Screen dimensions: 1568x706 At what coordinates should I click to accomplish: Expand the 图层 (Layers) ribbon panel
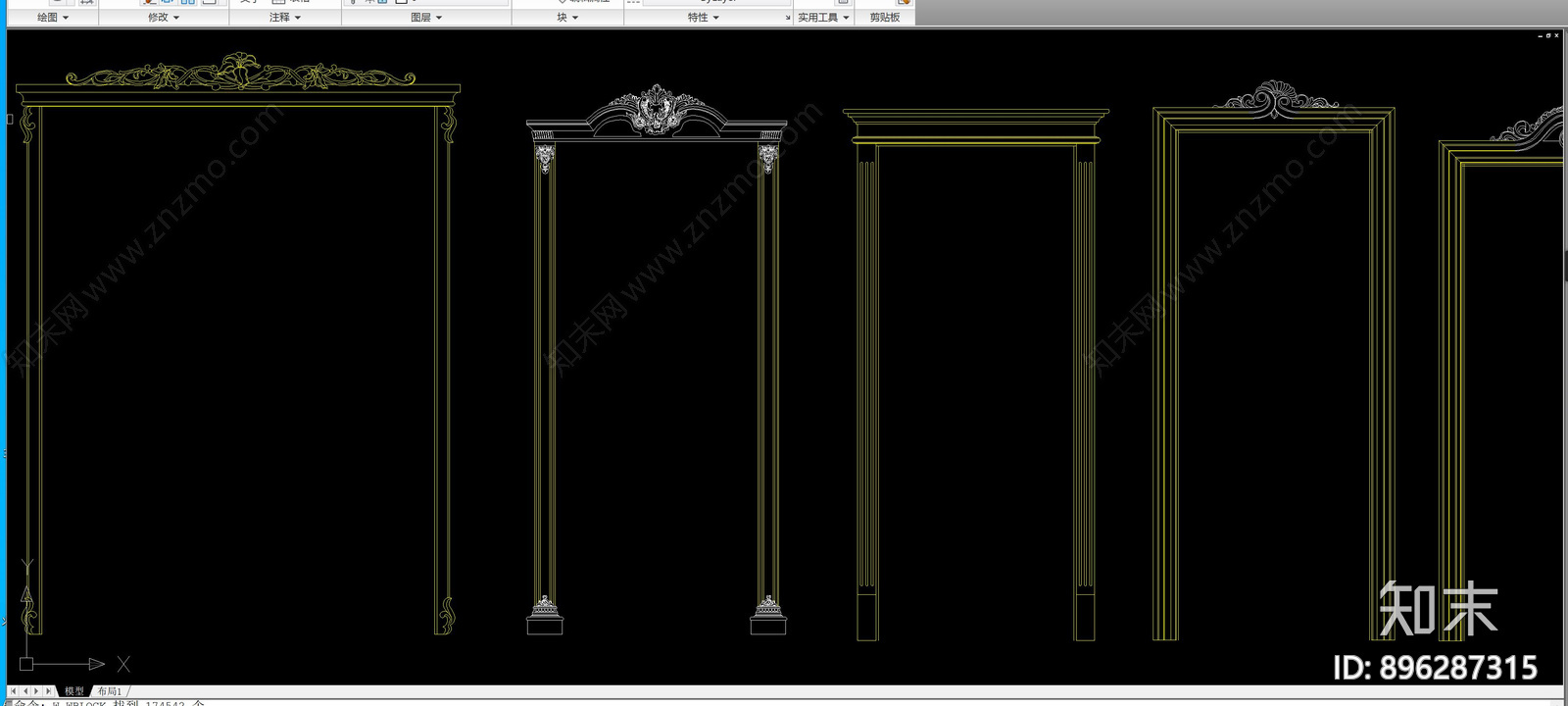point(426,17)
